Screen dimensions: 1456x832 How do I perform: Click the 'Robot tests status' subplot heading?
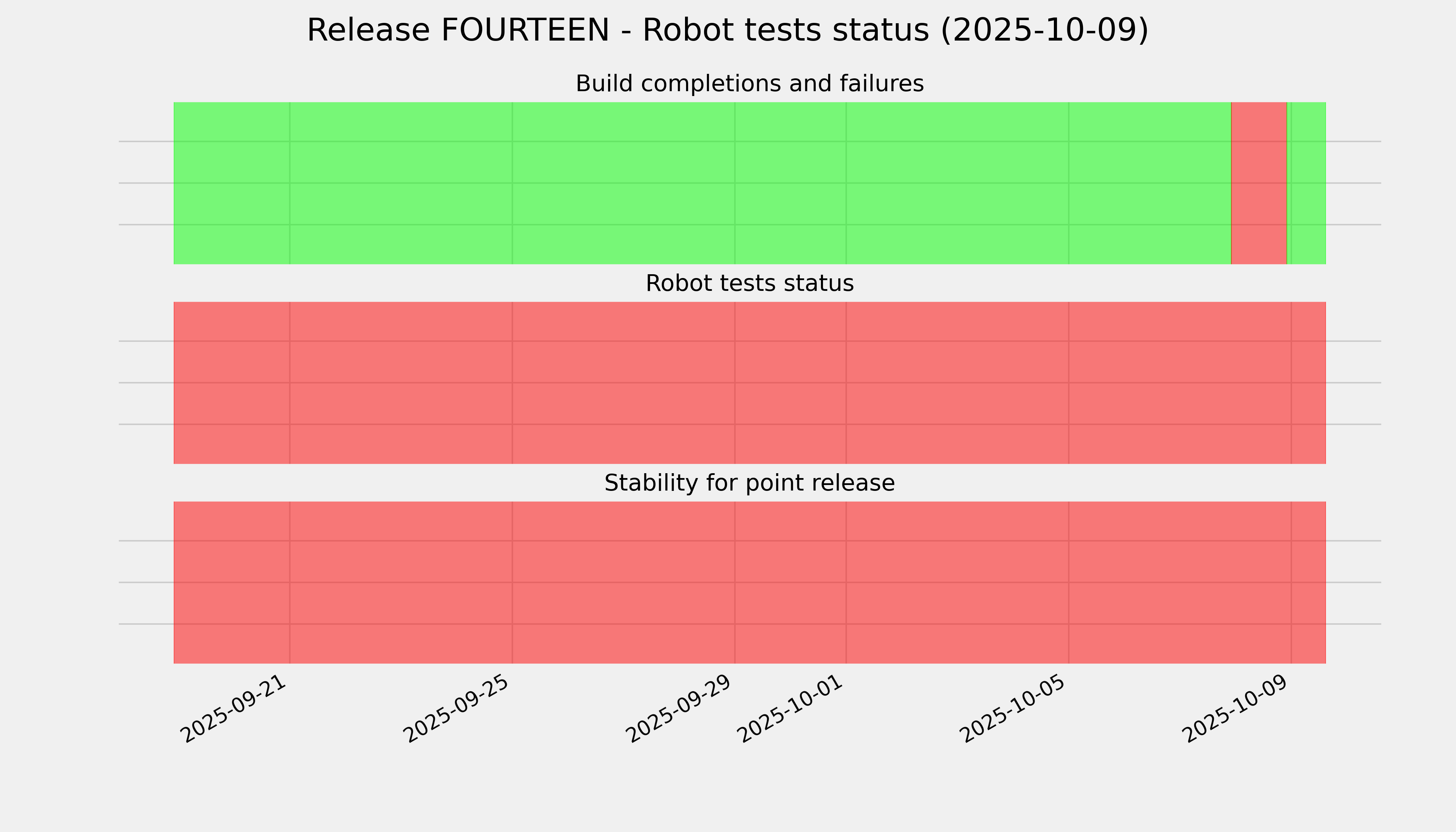click(x=749, y=284)
